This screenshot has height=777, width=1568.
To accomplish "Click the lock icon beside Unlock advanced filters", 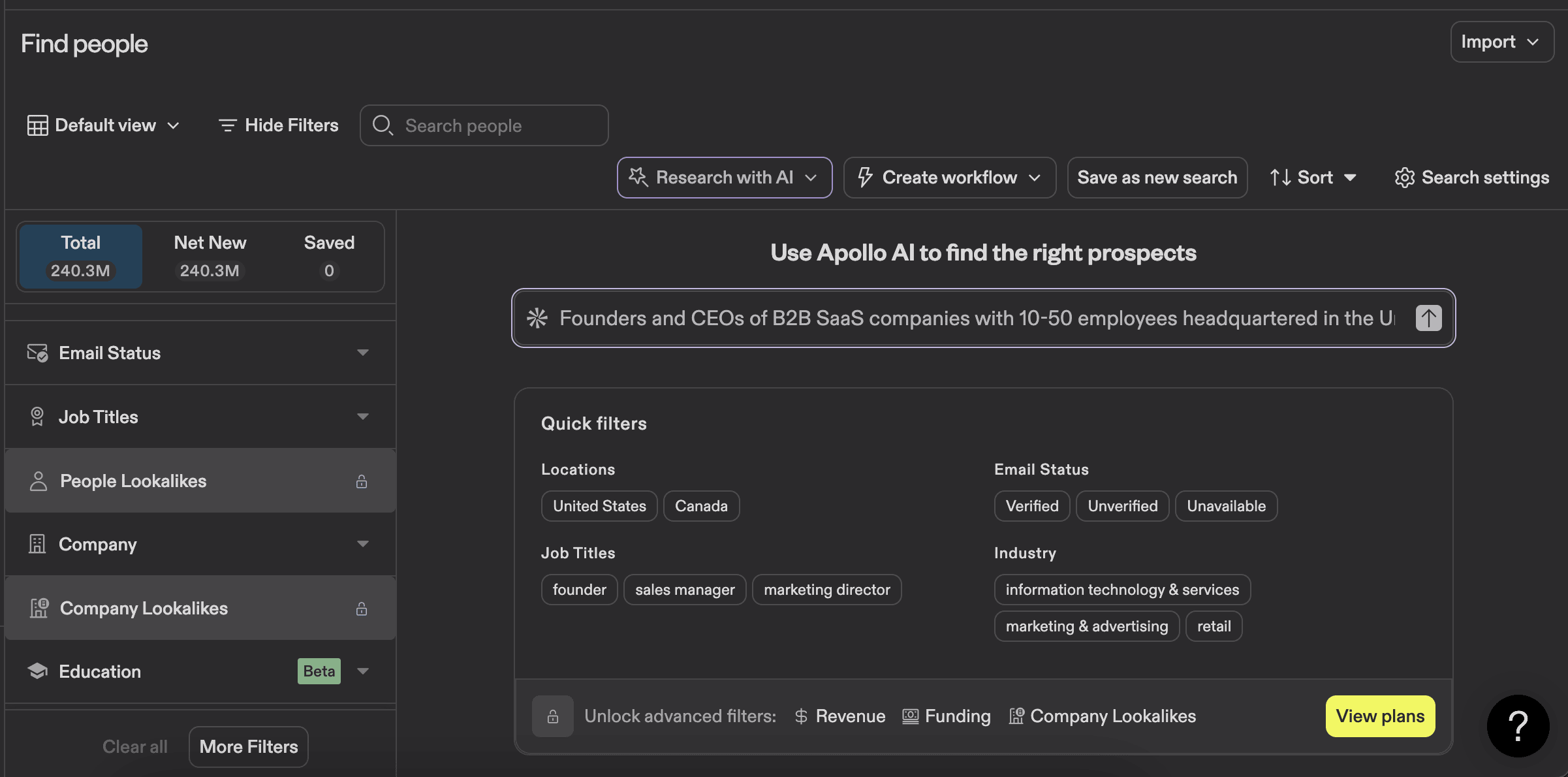I will click(x=552, y=716).
